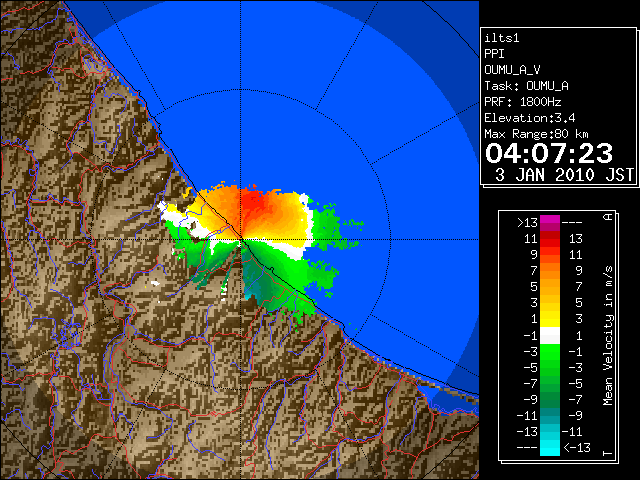This screenshot has height=480, width=640.
Task: Click the bright green -1 to -3 swatch
Action: (x=550, y=351)
